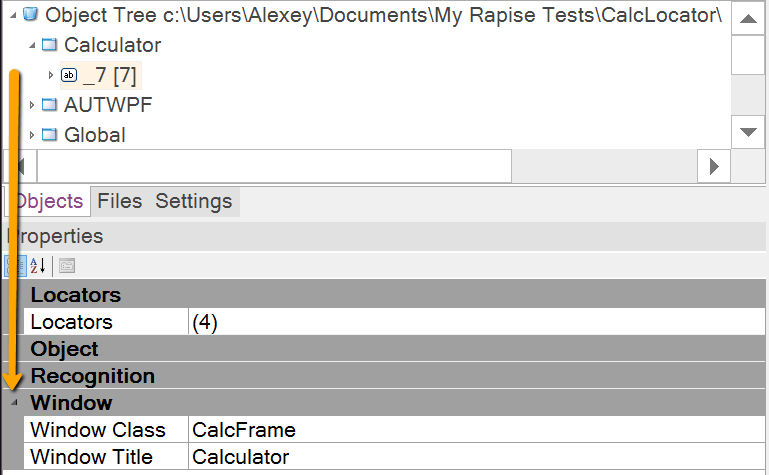769x475 pixels.
Task: Collapse the Calculator tree node
Action: click(33, 45)
